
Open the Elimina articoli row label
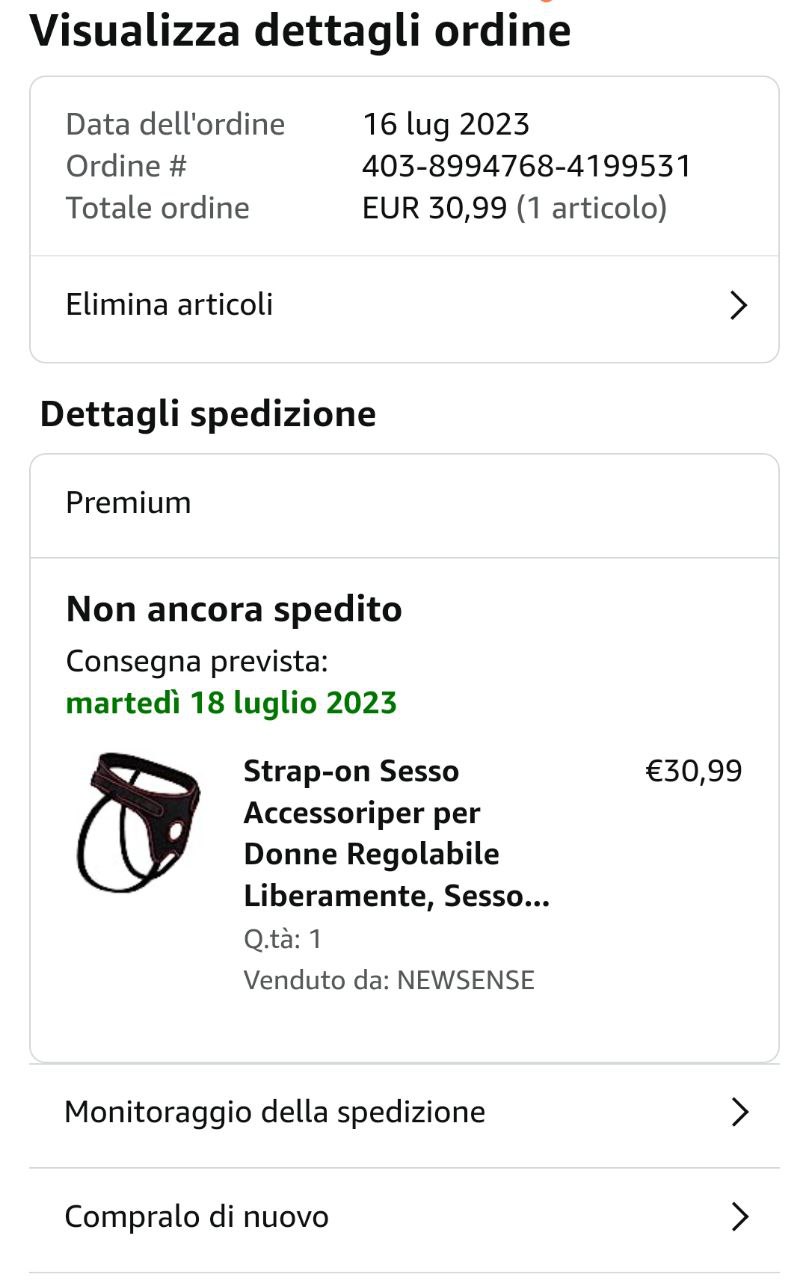169,305
